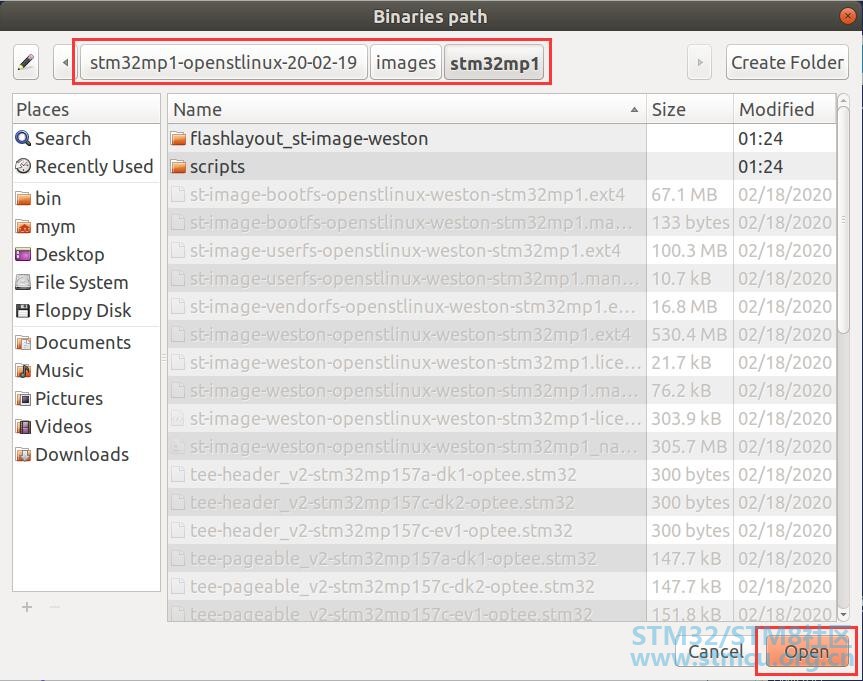Image resolution: width=863 pixels, height=681 pixels.
Task: Click the 530.4 MB size cell
Action: click(689, 335)
